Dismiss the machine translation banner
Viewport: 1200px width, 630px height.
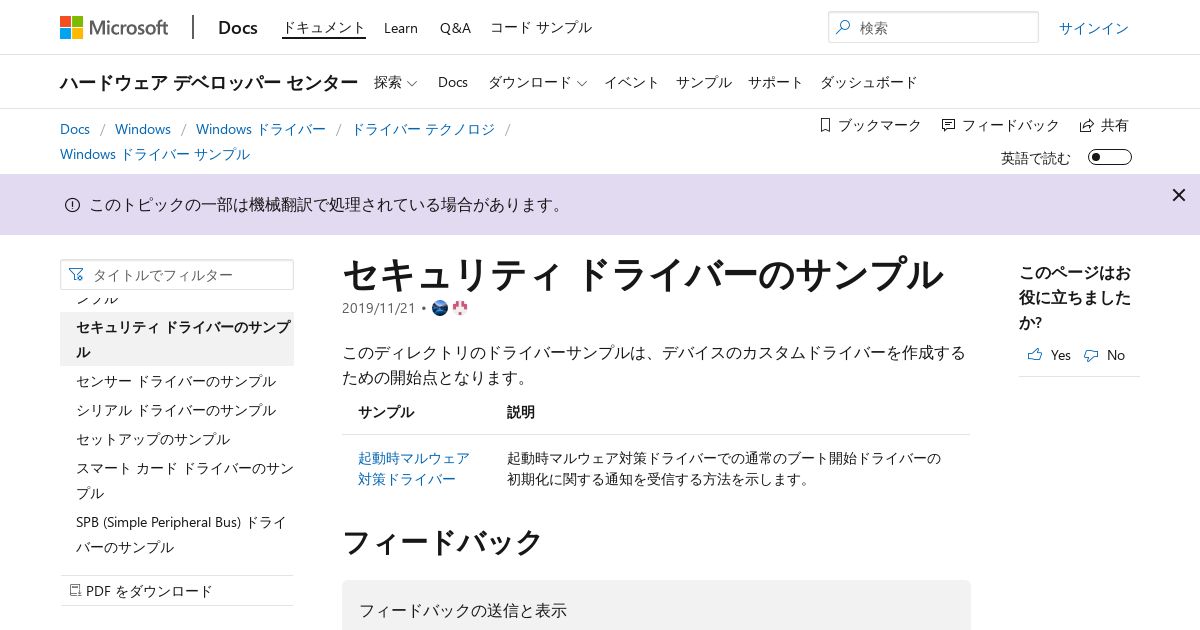1179,195
